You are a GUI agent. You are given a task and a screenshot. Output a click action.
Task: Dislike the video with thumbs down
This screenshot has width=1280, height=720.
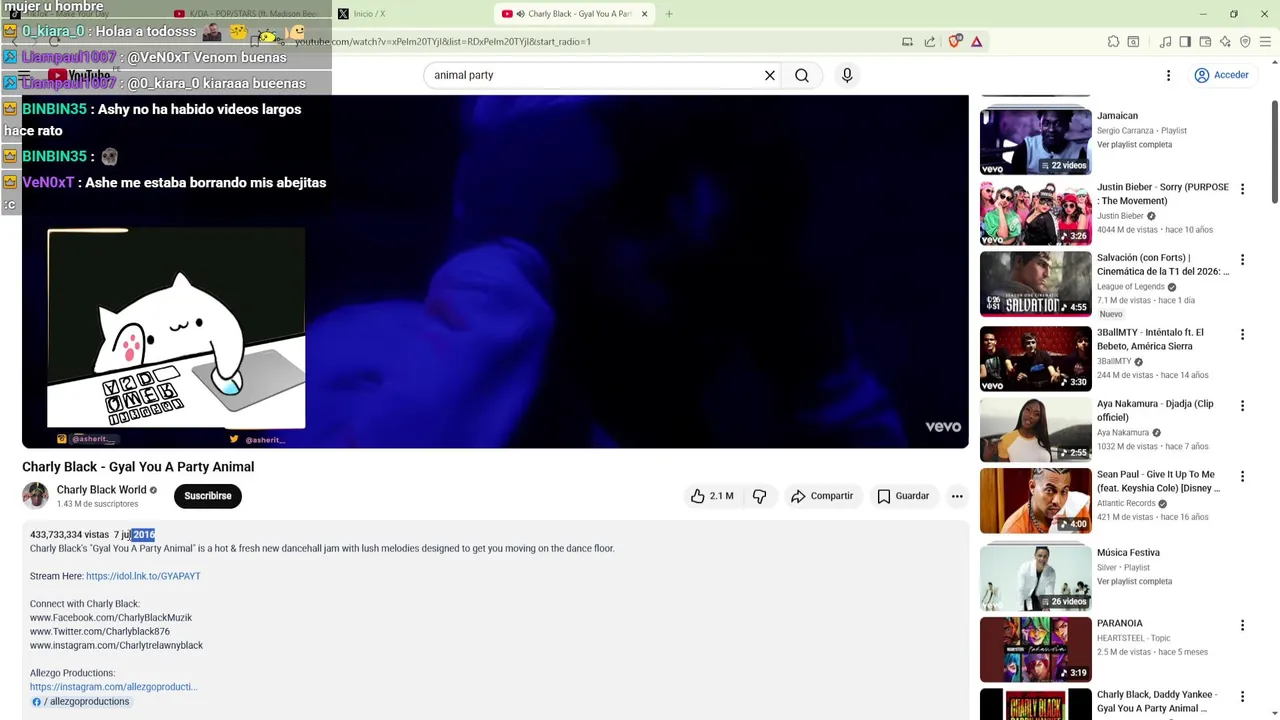pos(760,496)
